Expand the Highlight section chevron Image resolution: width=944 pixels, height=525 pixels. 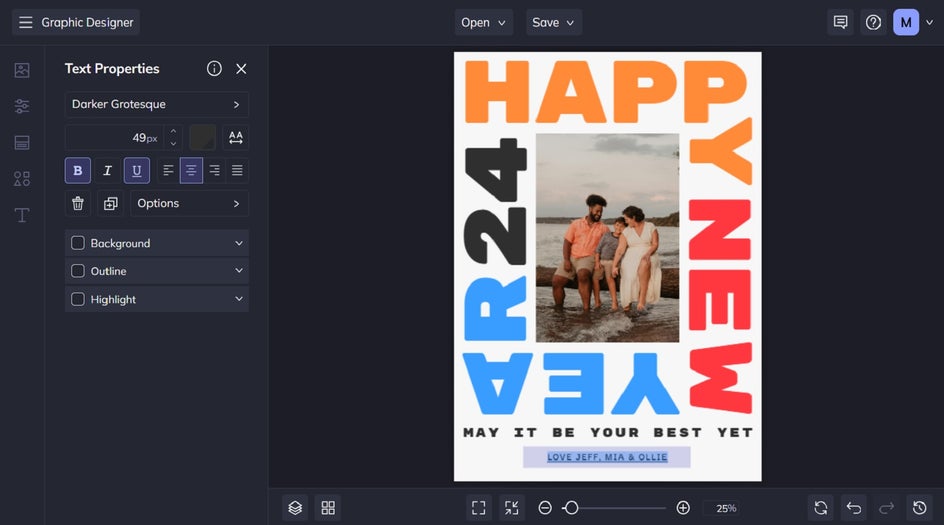tap(239, 299)
